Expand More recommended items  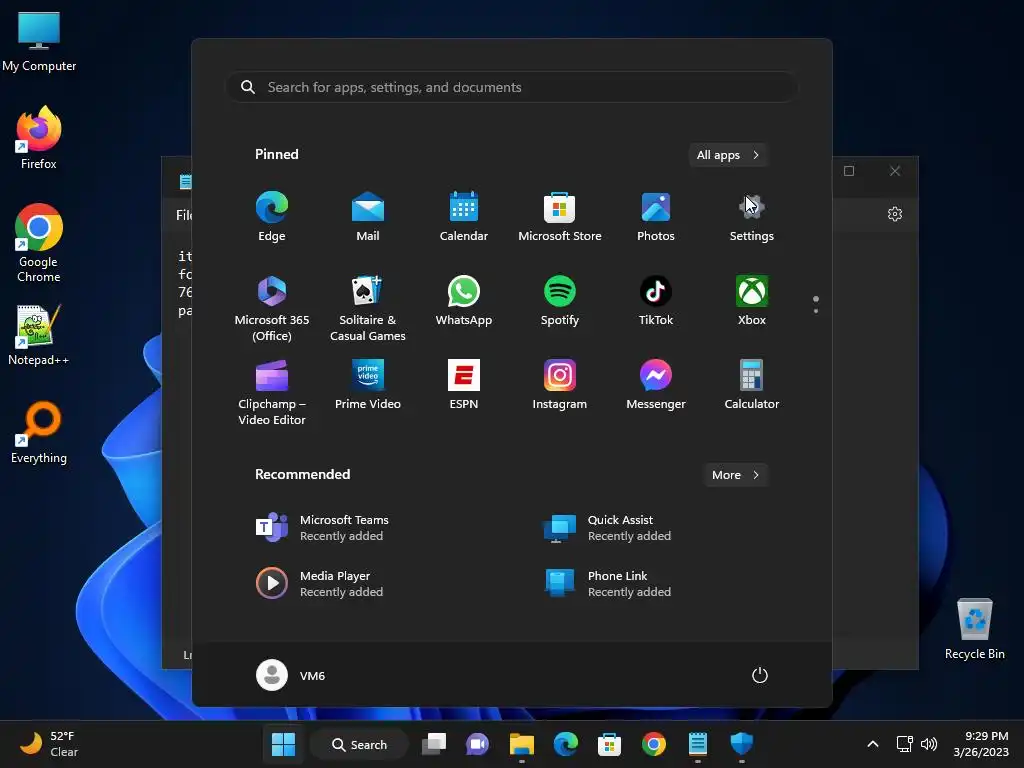click(x=735, y=475)
